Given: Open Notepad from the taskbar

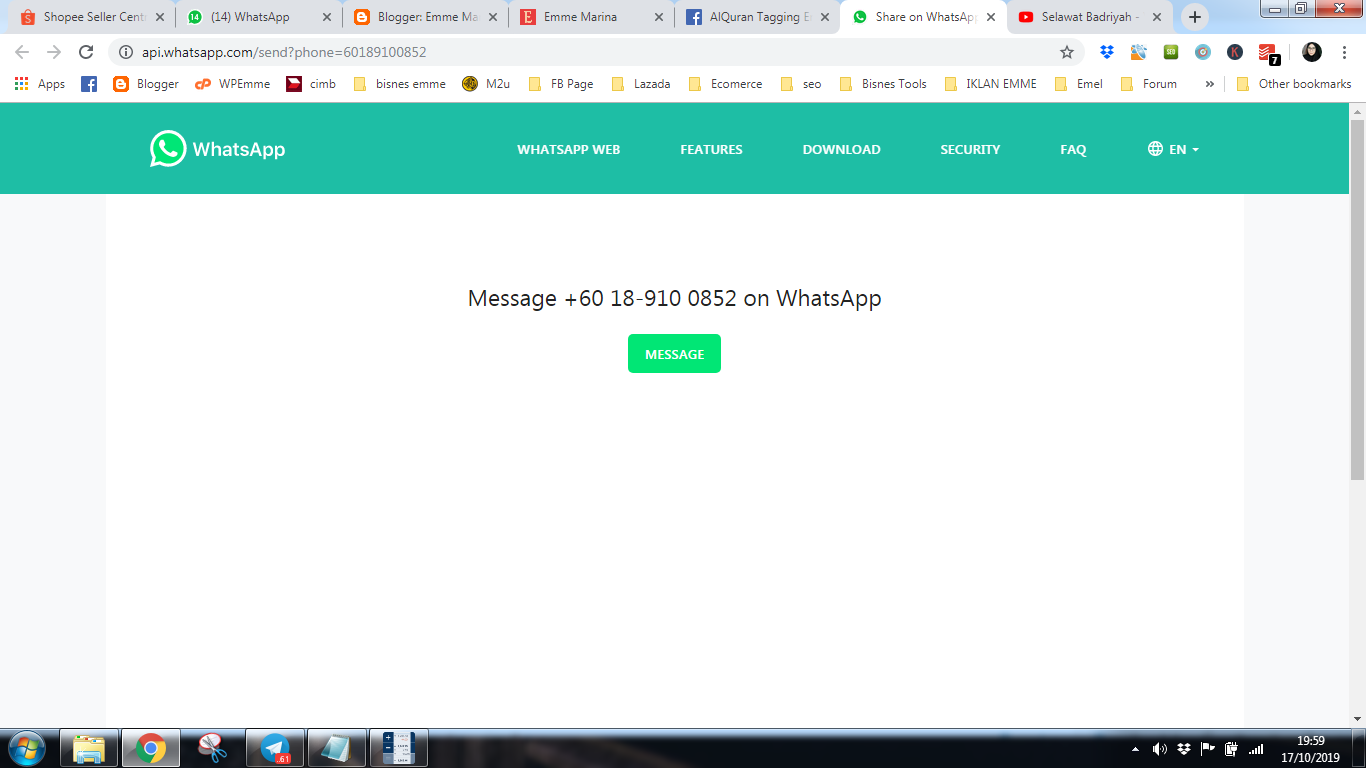Looking at the screenshot, I should pyautogui.click(x=336, y=748).
